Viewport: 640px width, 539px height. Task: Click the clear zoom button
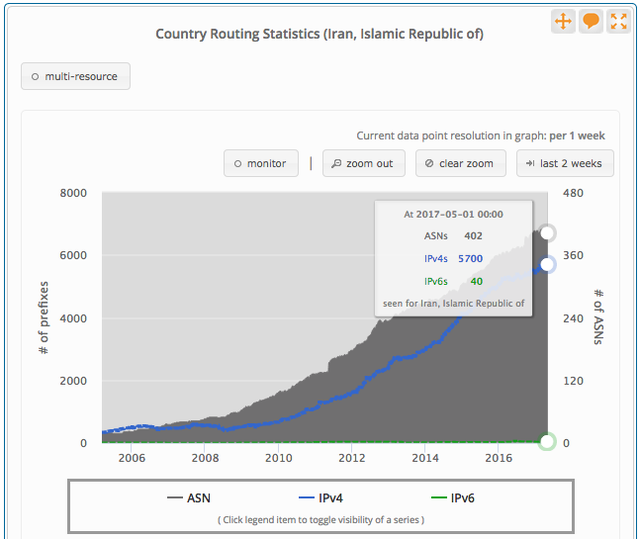(461, 163)
